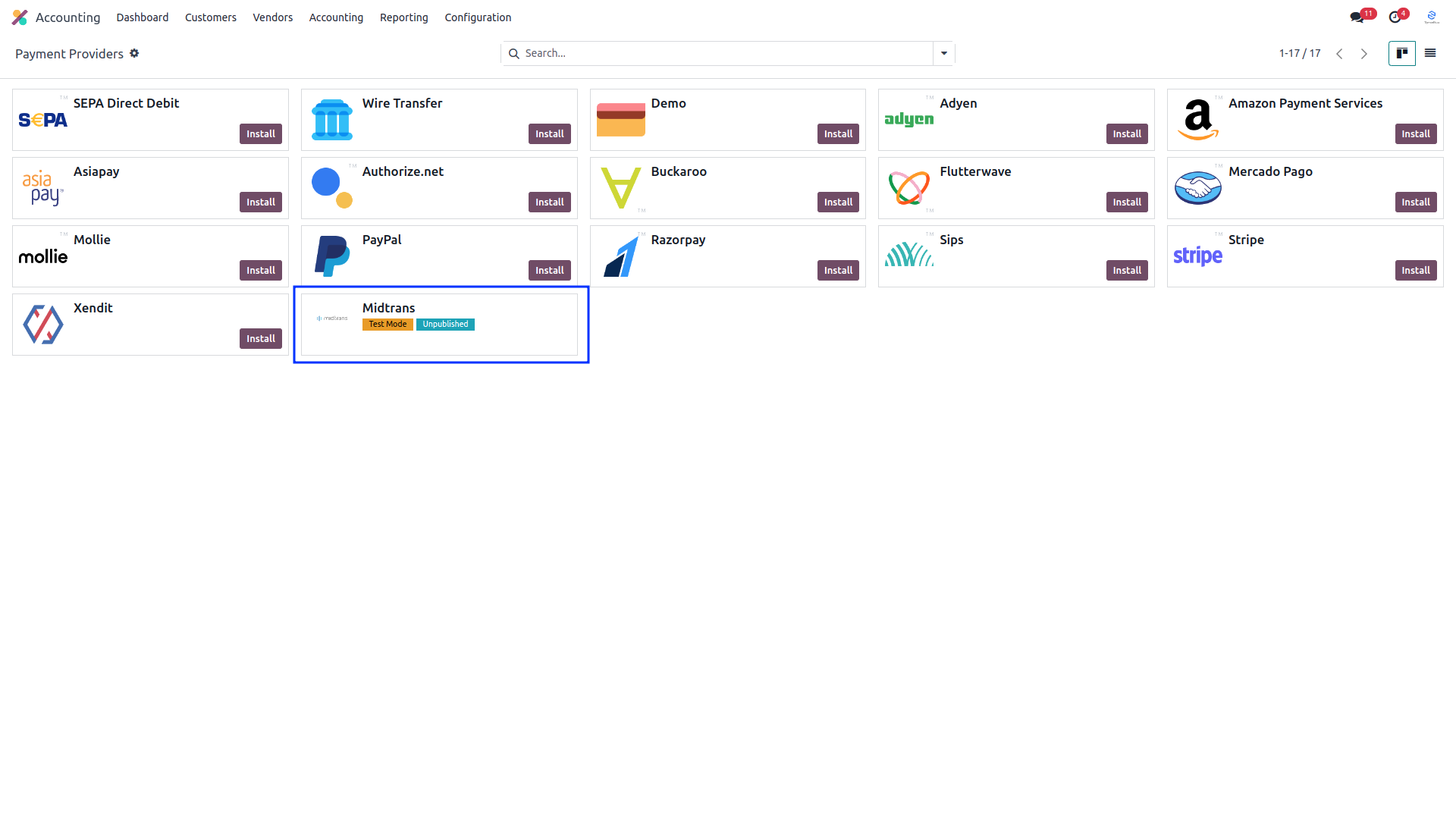
Task: Open the Midtrans provider title
Action: 388,308
